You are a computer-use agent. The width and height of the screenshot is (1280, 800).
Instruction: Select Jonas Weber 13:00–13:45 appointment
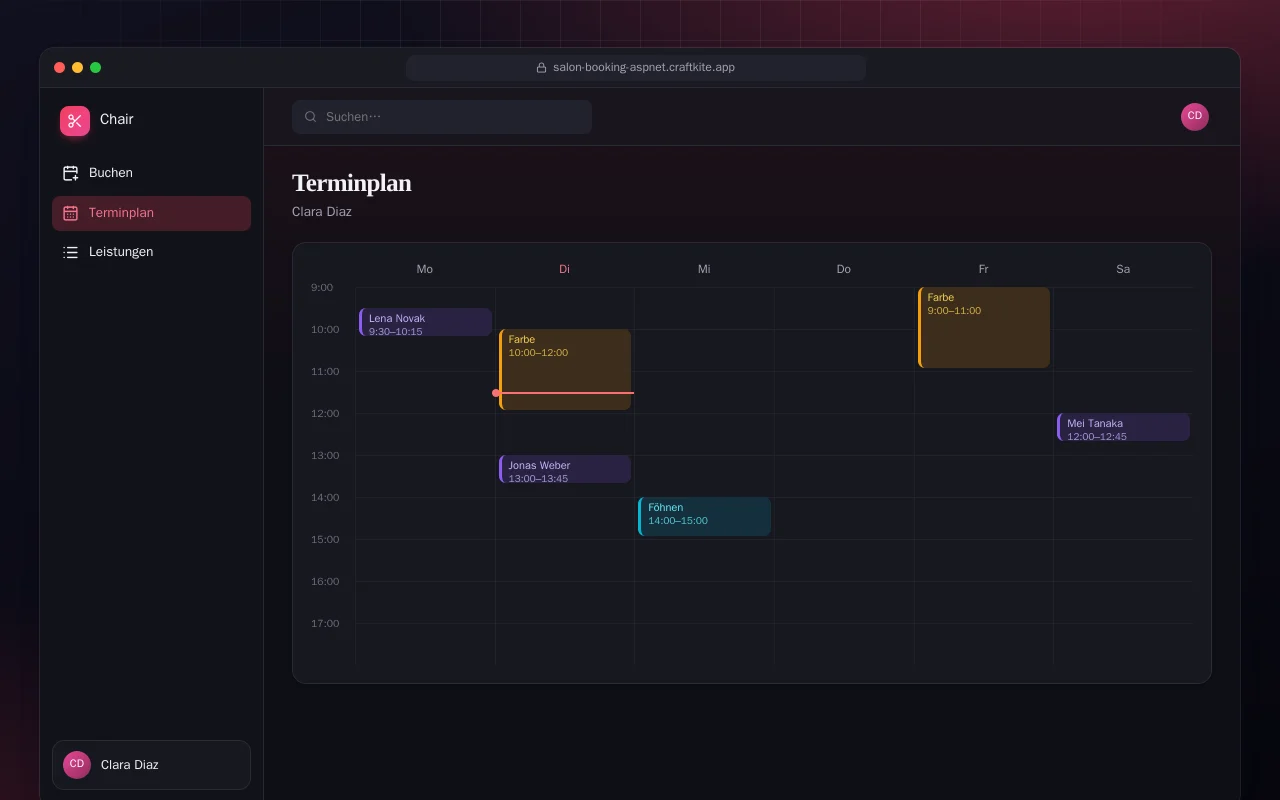click(565, 469)
